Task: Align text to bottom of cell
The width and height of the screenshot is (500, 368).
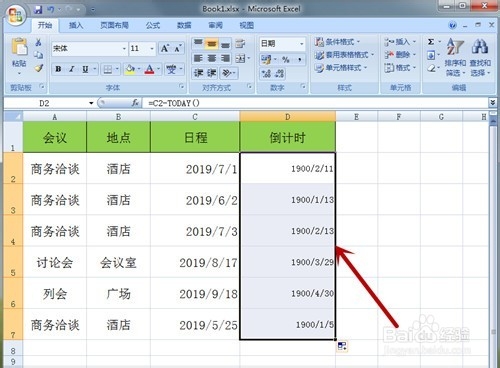Action: click(225, 43)
